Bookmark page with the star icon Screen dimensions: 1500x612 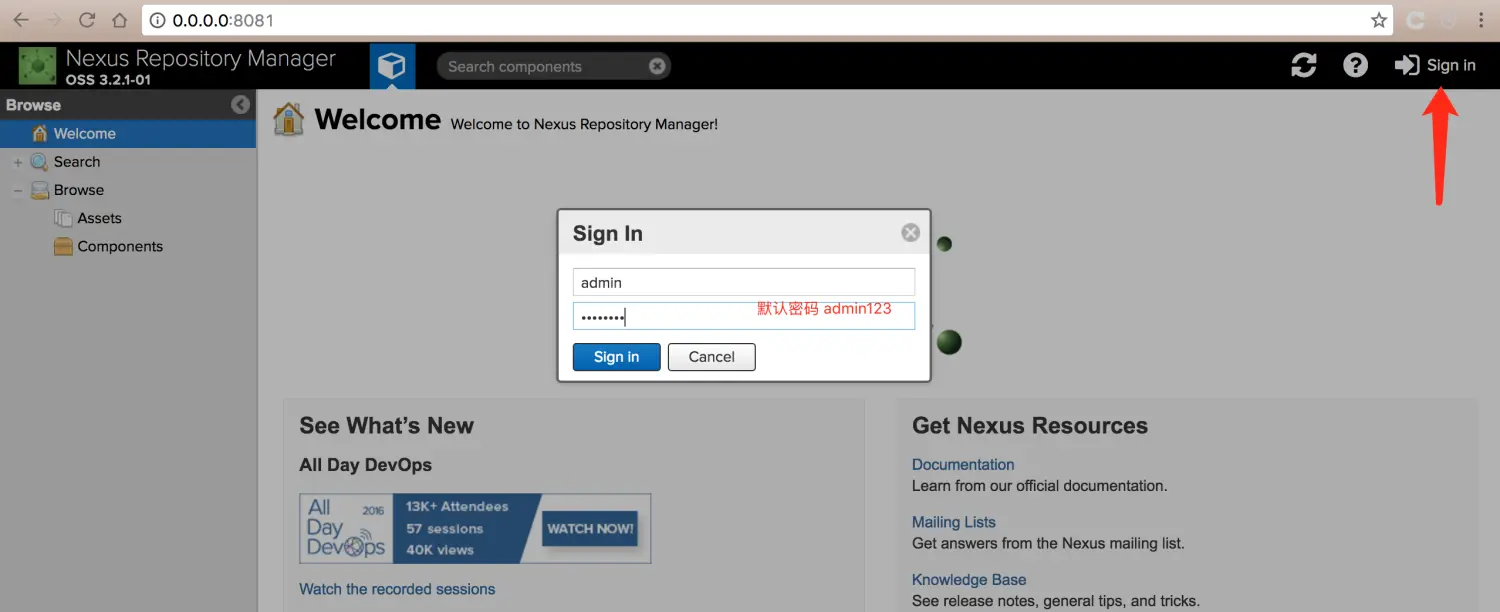[x=1379, y=20]
